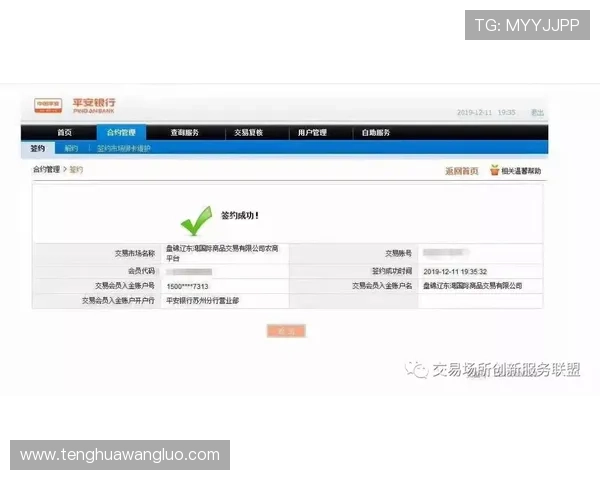Screen dimensions: 600x480
Task: Click 合约管理 in the breadcrumb
Action: 46,169
